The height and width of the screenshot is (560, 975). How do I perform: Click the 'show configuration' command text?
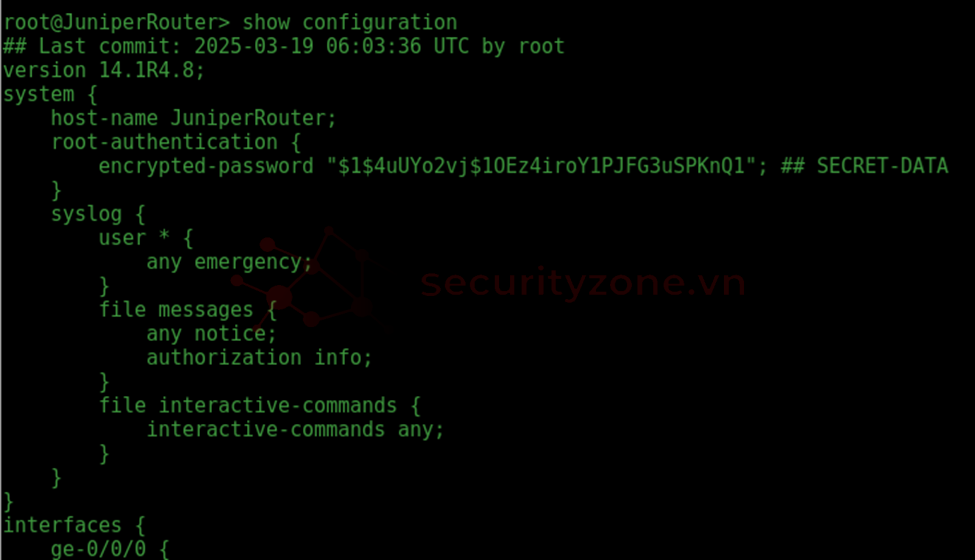click(349, 23)
